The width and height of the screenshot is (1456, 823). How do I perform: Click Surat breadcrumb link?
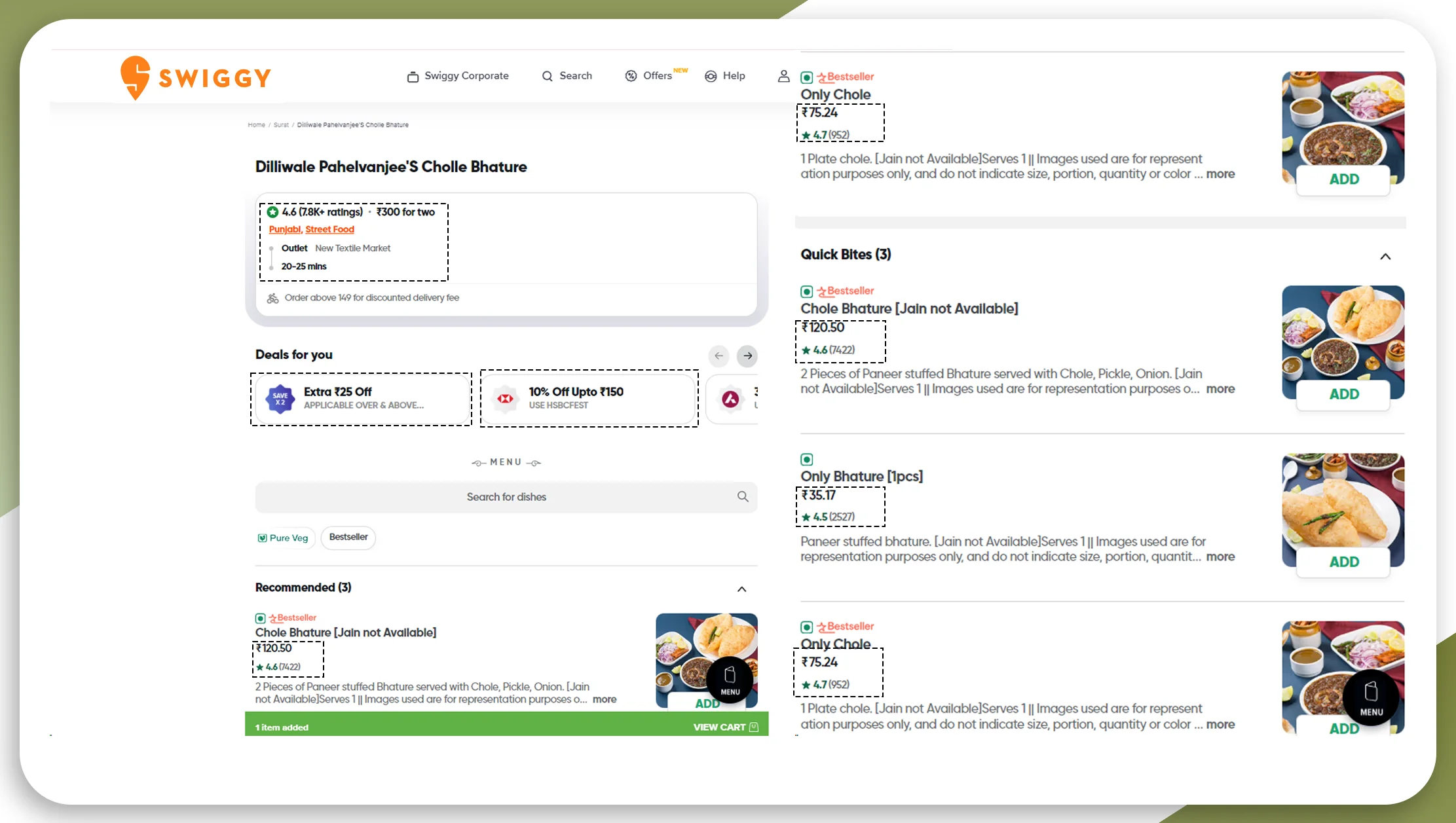281,125
